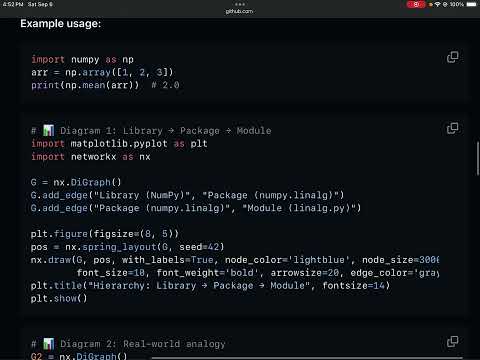Tap the date 'Sat Sep 6' in status bar

pyautogui.click(x=40, y=4)
